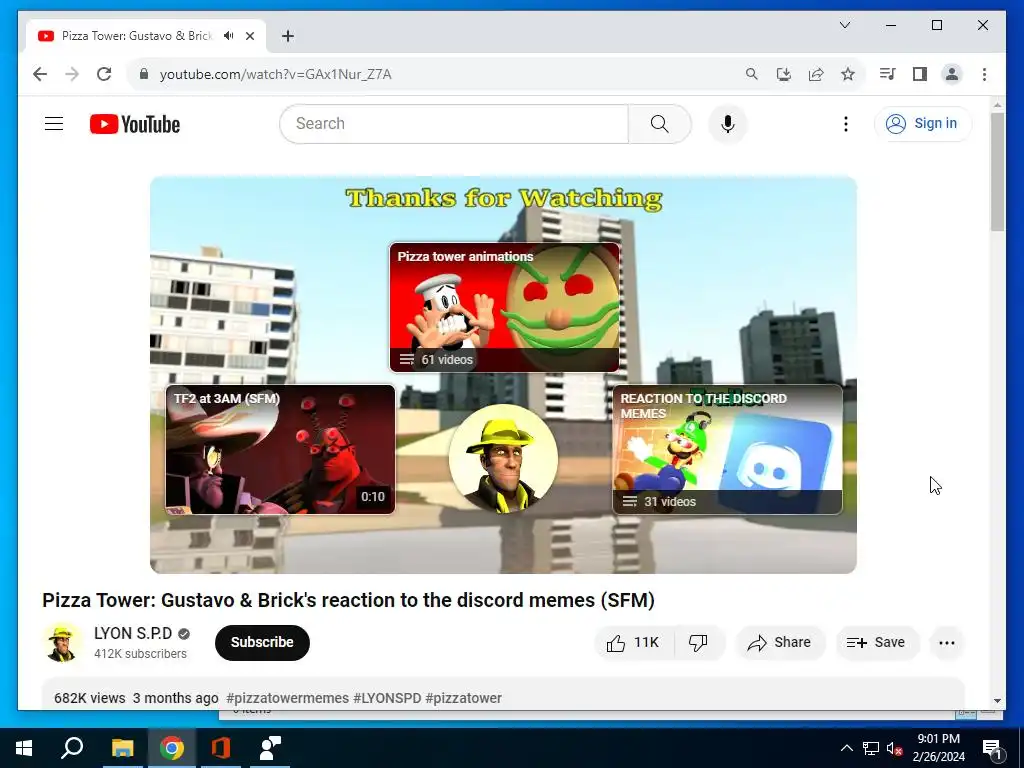Install app icon in address bar
Image resolution: width=1024 pixels, height=768 pixels.
784,74
